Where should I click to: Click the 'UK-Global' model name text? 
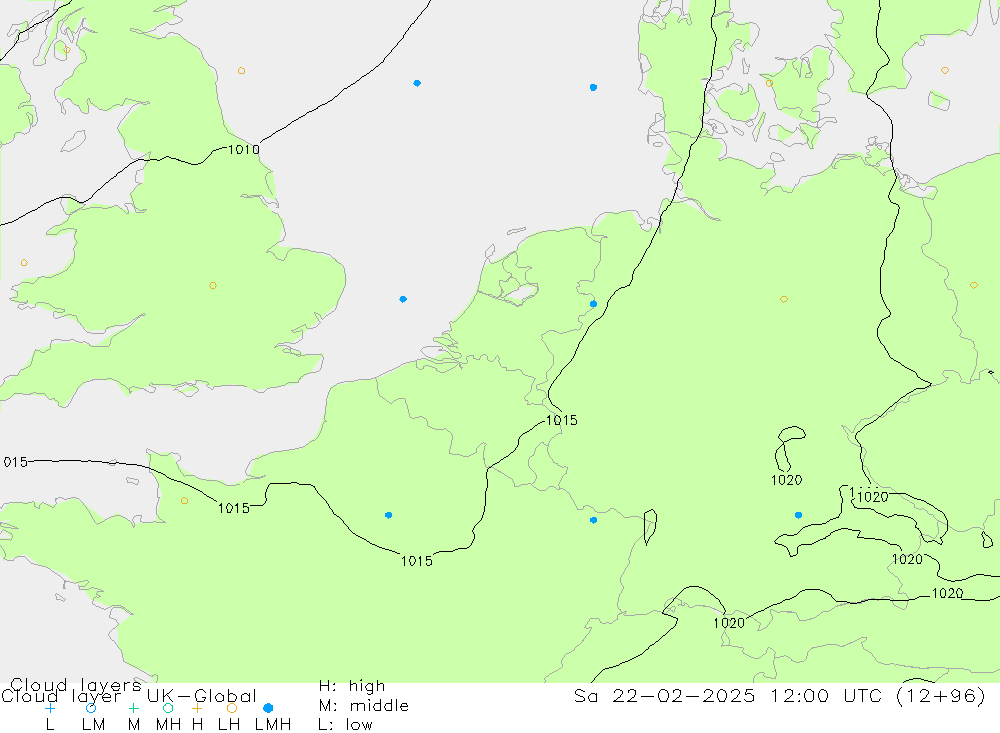coord(202,696)
